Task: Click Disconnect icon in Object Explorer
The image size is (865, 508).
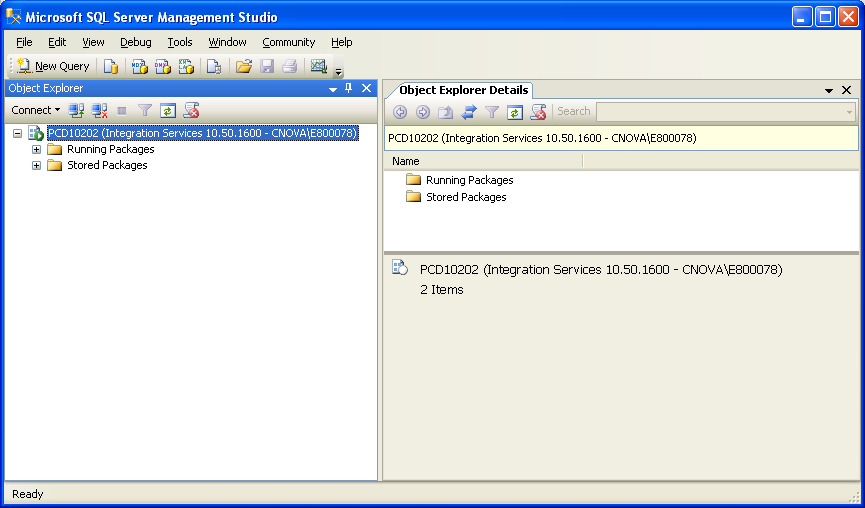Action: tap(99, 110)
